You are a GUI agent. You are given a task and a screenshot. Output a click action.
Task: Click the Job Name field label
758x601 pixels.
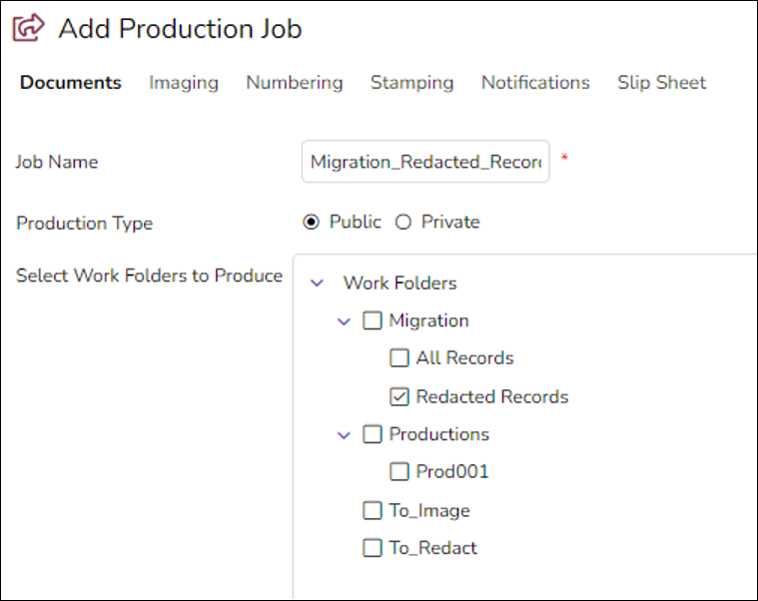(57, 162)
